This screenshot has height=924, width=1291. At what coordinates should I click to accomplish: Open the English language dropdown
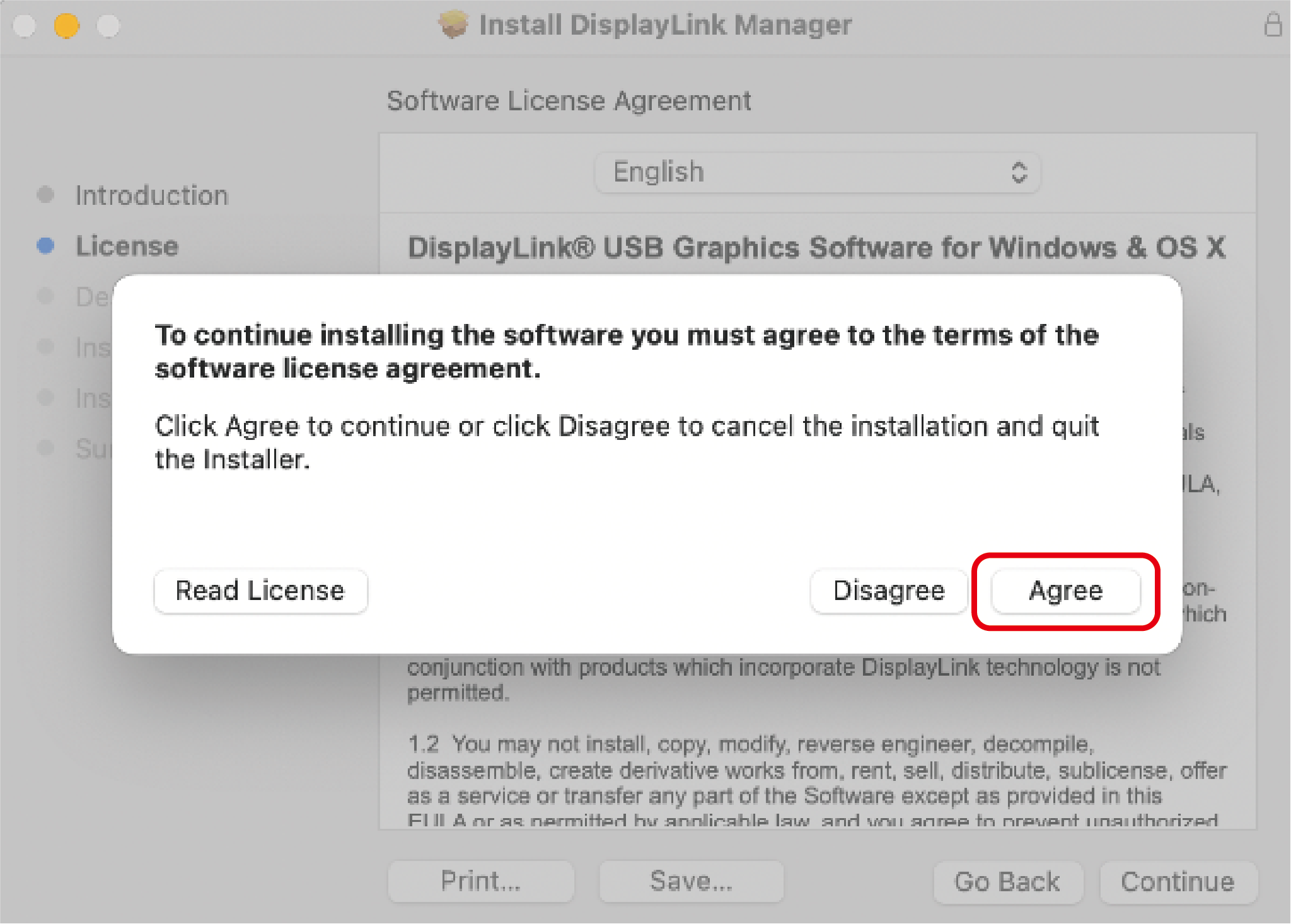coord(817,172)
